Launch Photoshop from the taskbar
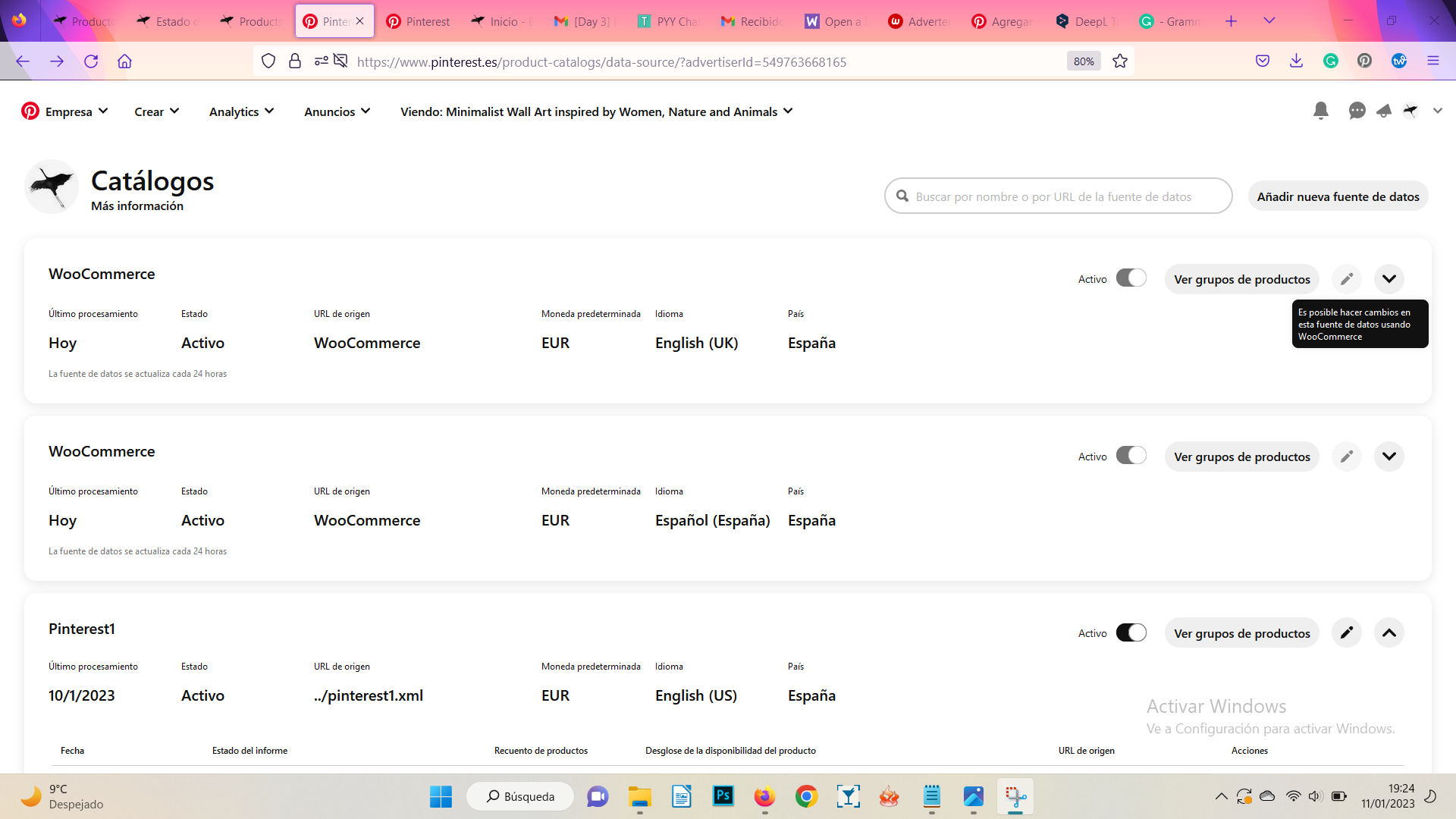This screenshot has width=1456, height=819. pos(723,796)
